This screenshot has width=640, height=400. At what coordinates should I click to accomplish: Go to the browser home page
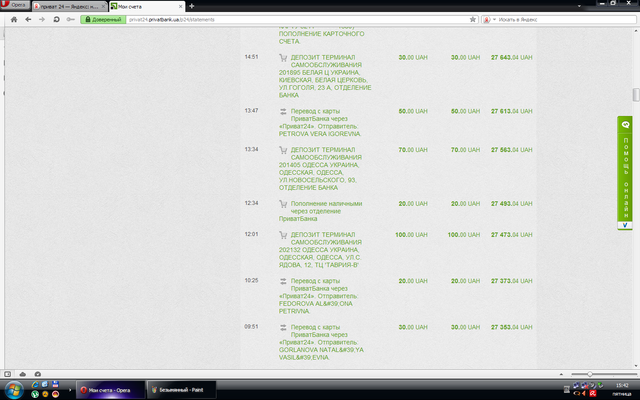pos(14,19)
